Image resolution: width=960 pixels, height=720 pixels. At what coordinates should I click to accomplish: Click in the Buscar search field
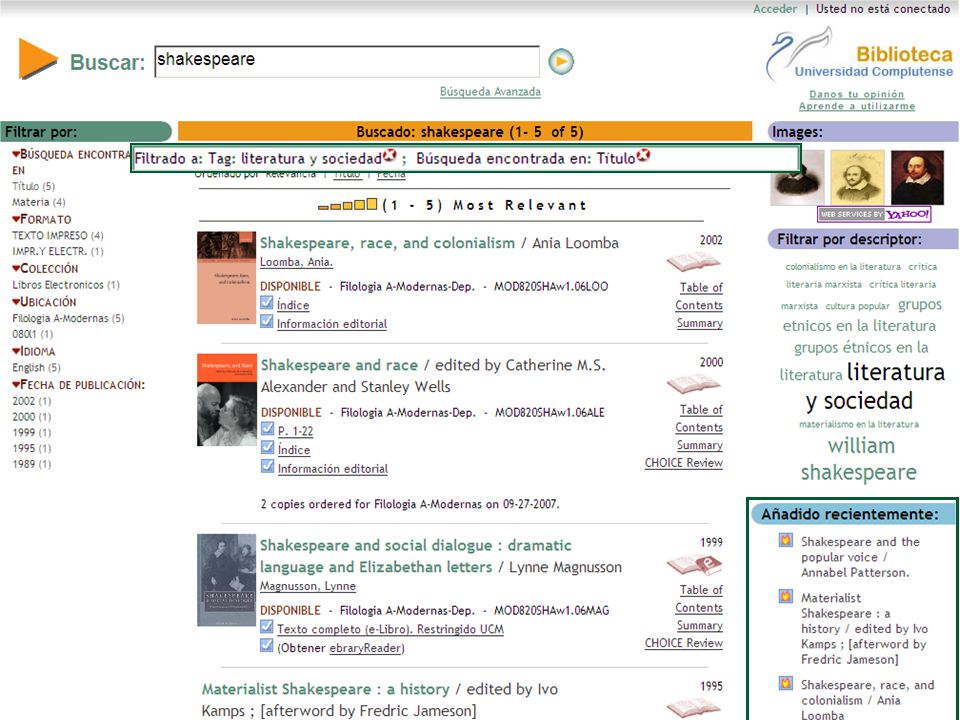(347, 61)
